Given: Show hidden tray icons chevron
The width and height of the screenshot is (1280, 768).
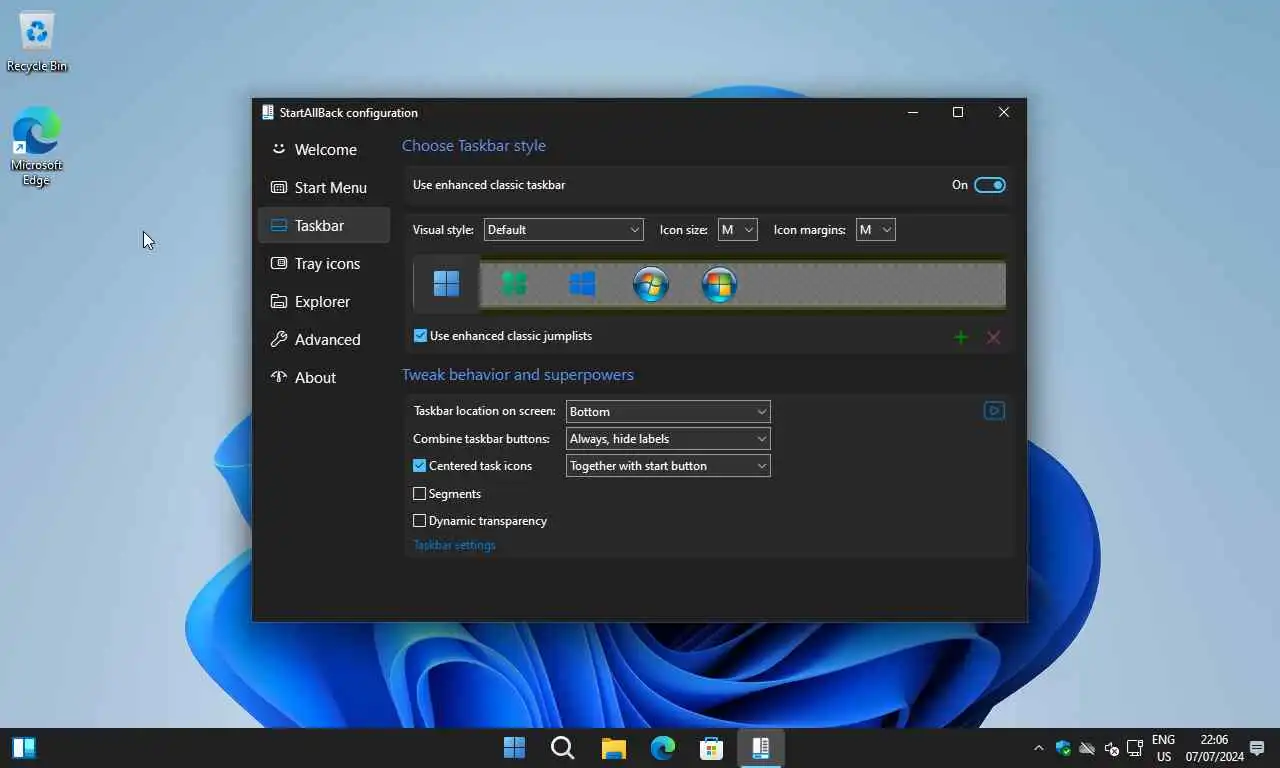Looking at the screenshot, I should 1038,748.
